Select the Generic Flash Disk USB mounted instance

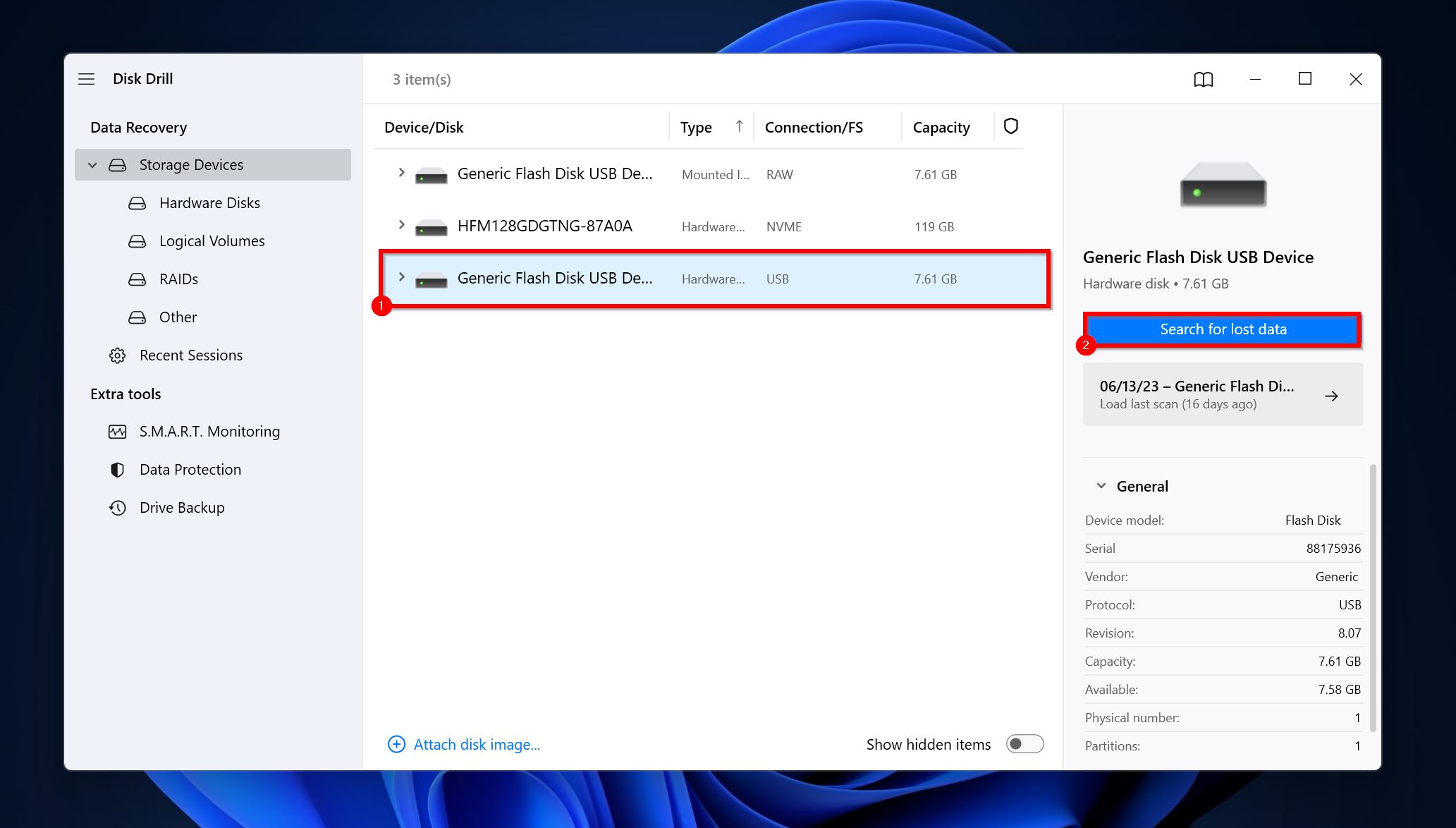pos(555,174)
